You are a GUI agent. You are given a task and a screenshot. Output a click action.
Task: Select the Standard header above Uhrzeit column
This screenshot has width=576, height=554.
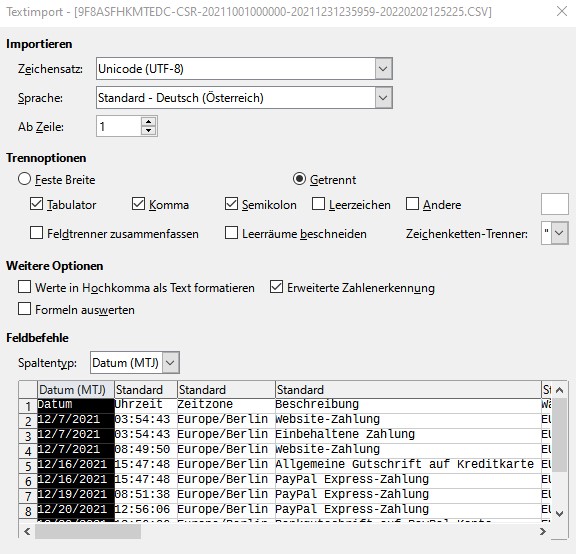point(146,390)
